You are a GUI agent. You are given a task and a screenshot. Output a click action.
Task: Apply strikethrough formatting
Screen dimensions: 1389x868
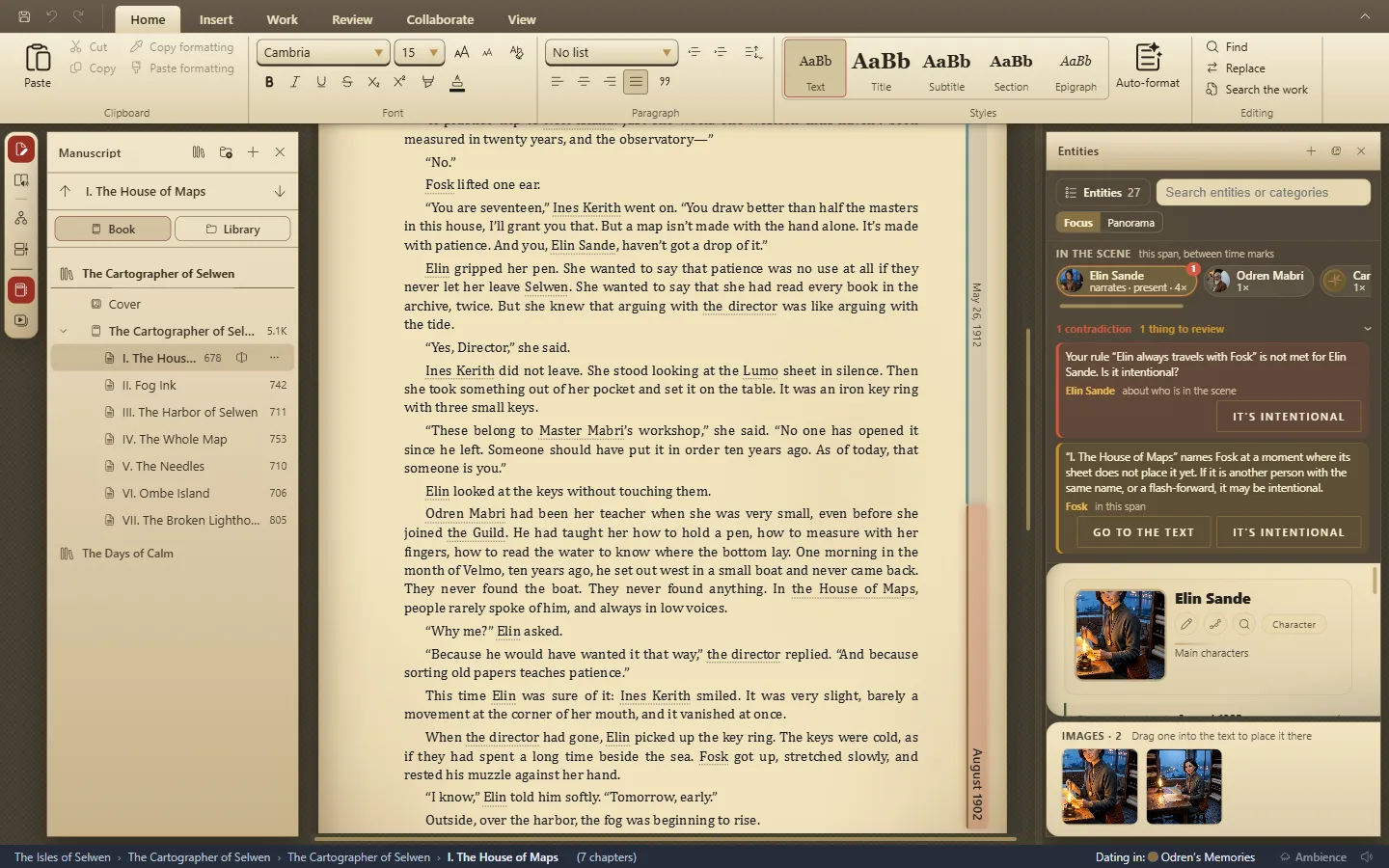pyautogui.click(x=347, y=82)
